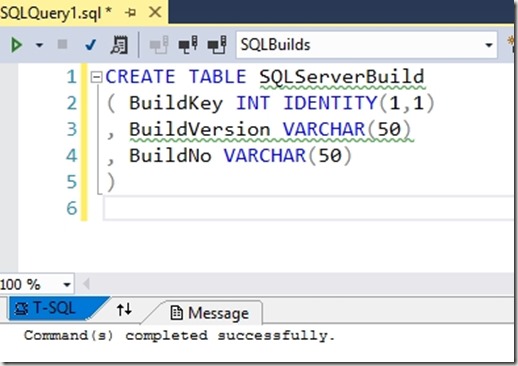Click the 'Command(s) completed successfully.' message

[179, 336]
